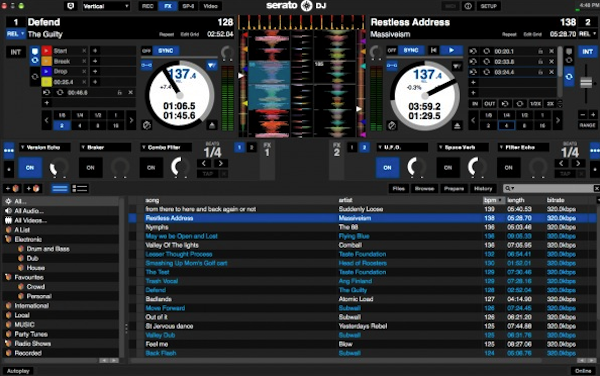
Task: Delete the Start cue point
Action: (84, 50)
